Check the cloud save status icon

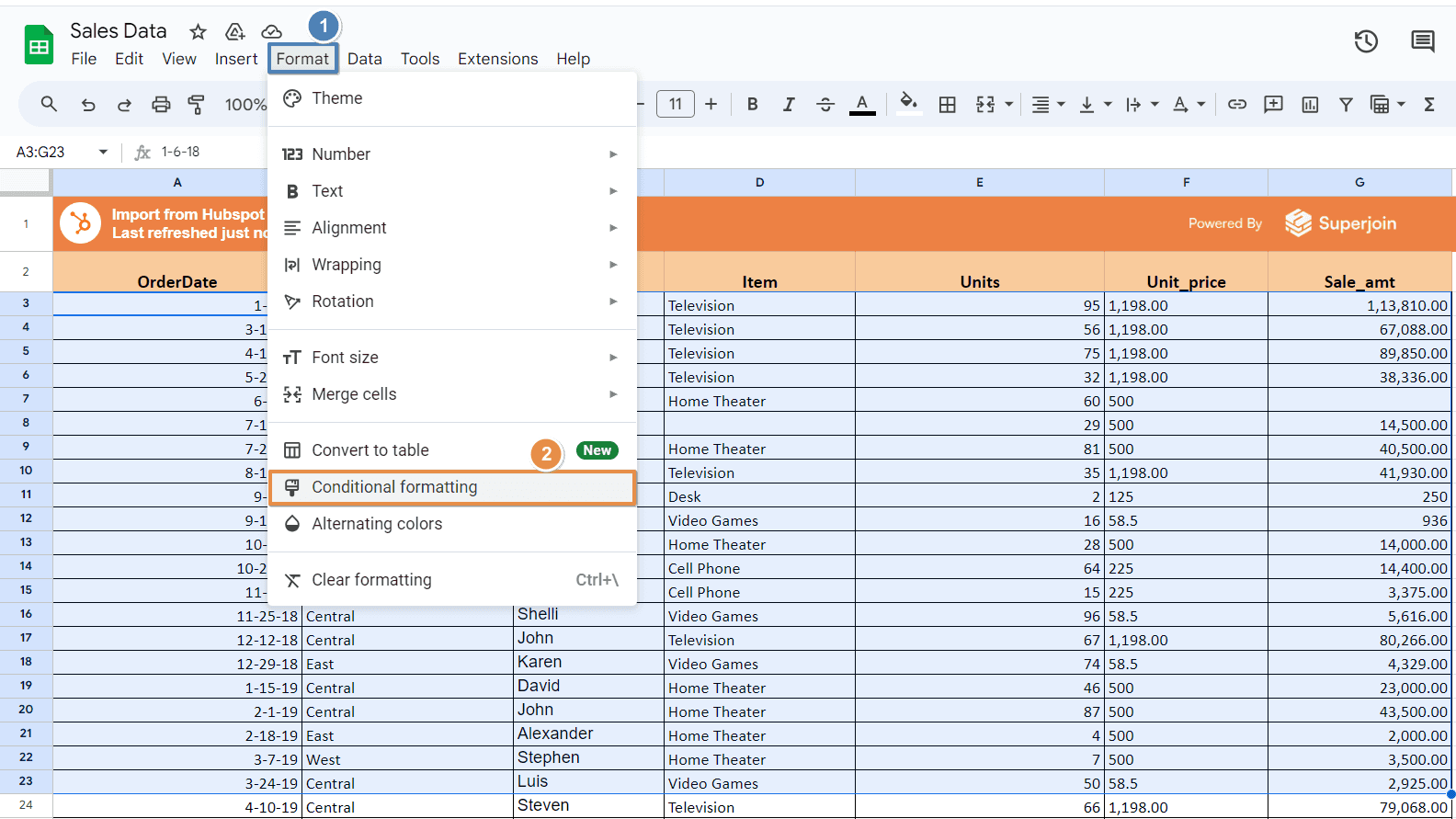(271, 32)
